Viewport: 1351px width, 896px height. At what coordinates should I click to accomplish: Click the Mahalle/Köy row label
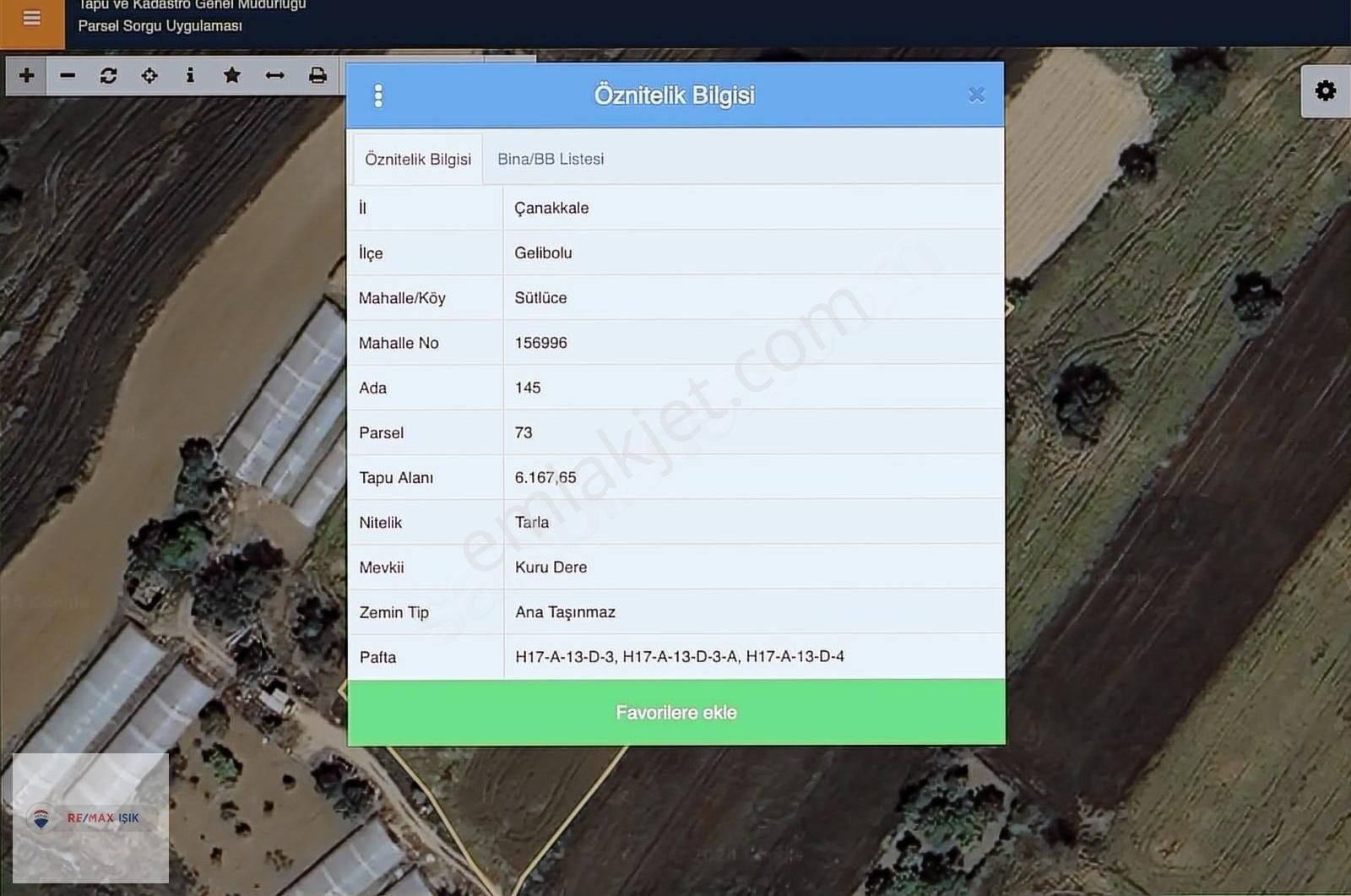pyautogui.click(x=402, y=298)
